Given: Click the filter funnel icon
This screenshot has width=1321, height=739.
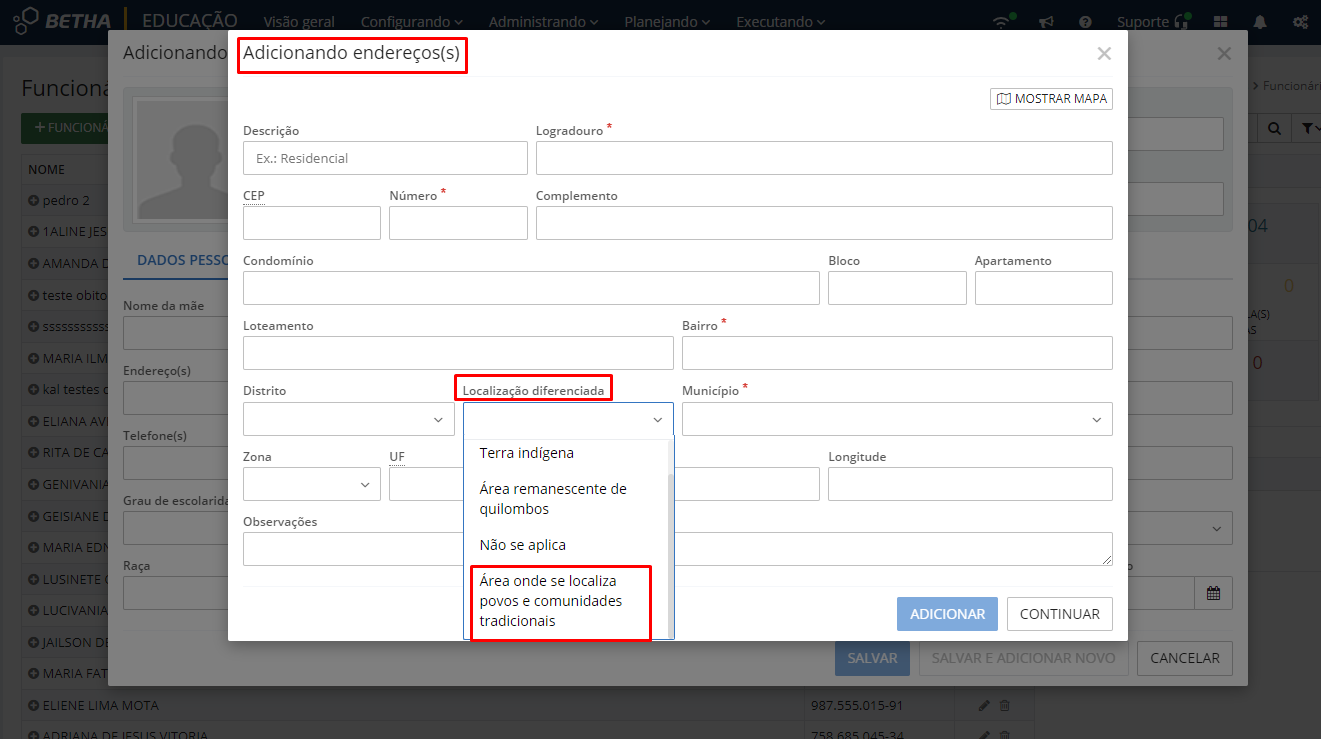Looking at the screenshot, I should (1306, 129).
